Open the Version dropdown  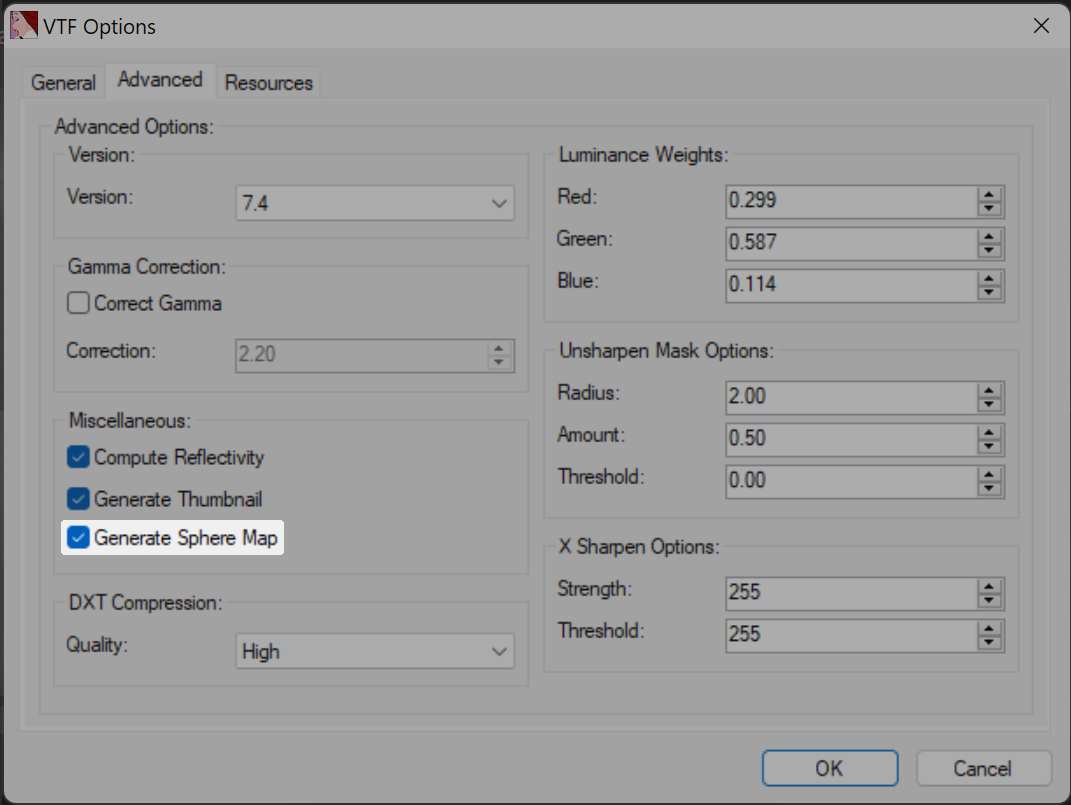[x=375, y=203]
